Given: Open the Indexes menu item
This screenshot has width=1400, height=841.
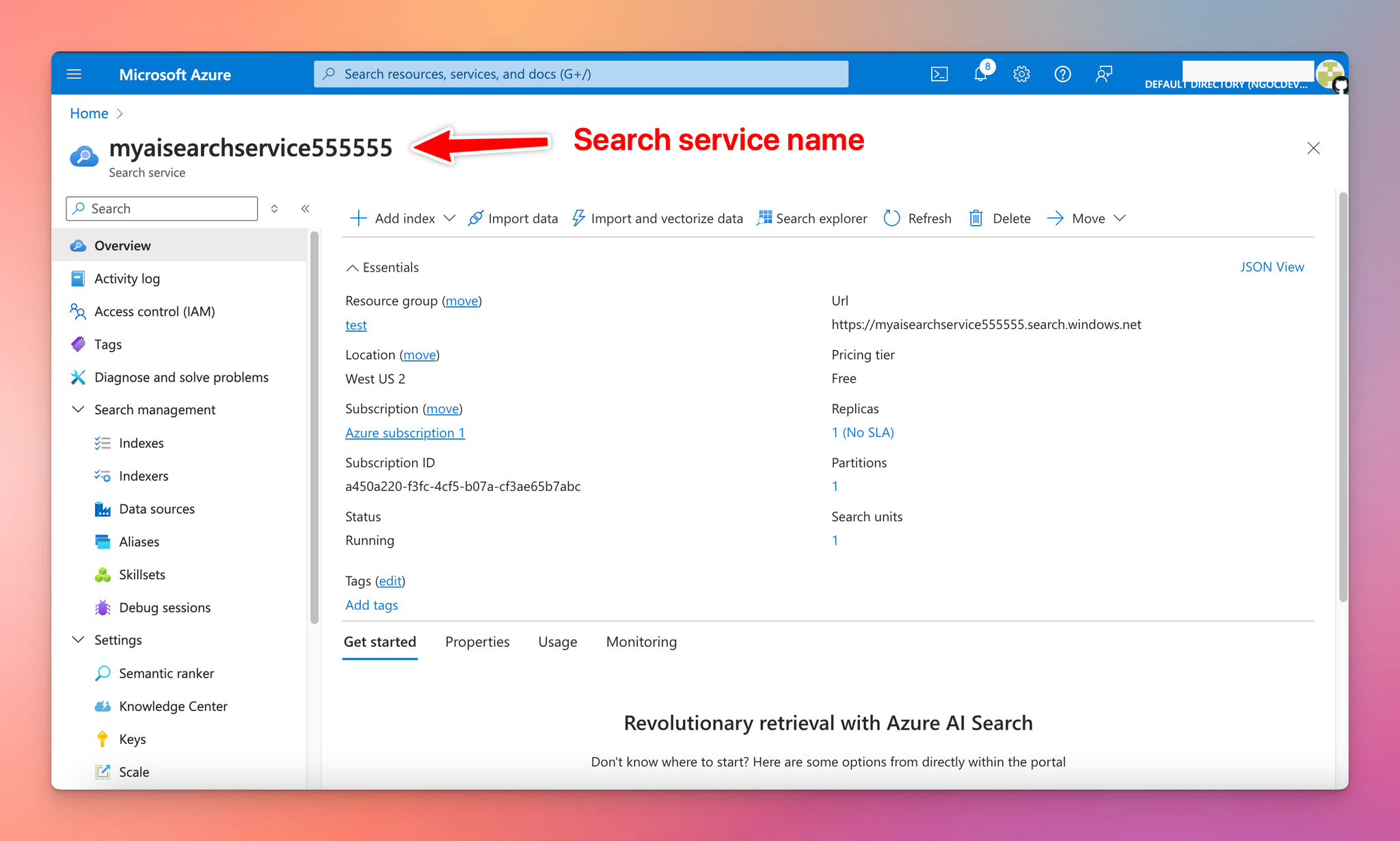Looking at the screenshot, I should pos(140,442).
